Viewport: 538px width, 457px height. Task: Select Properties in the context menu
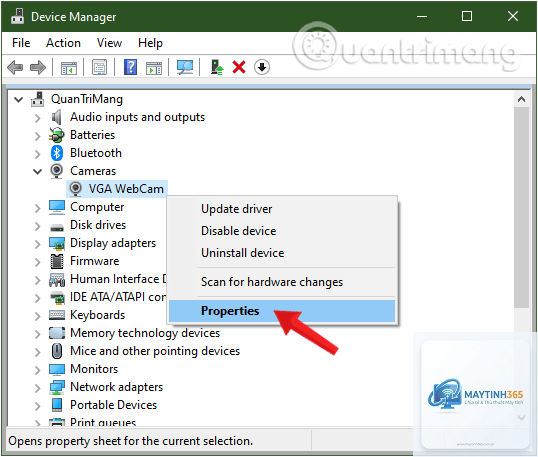282,311
